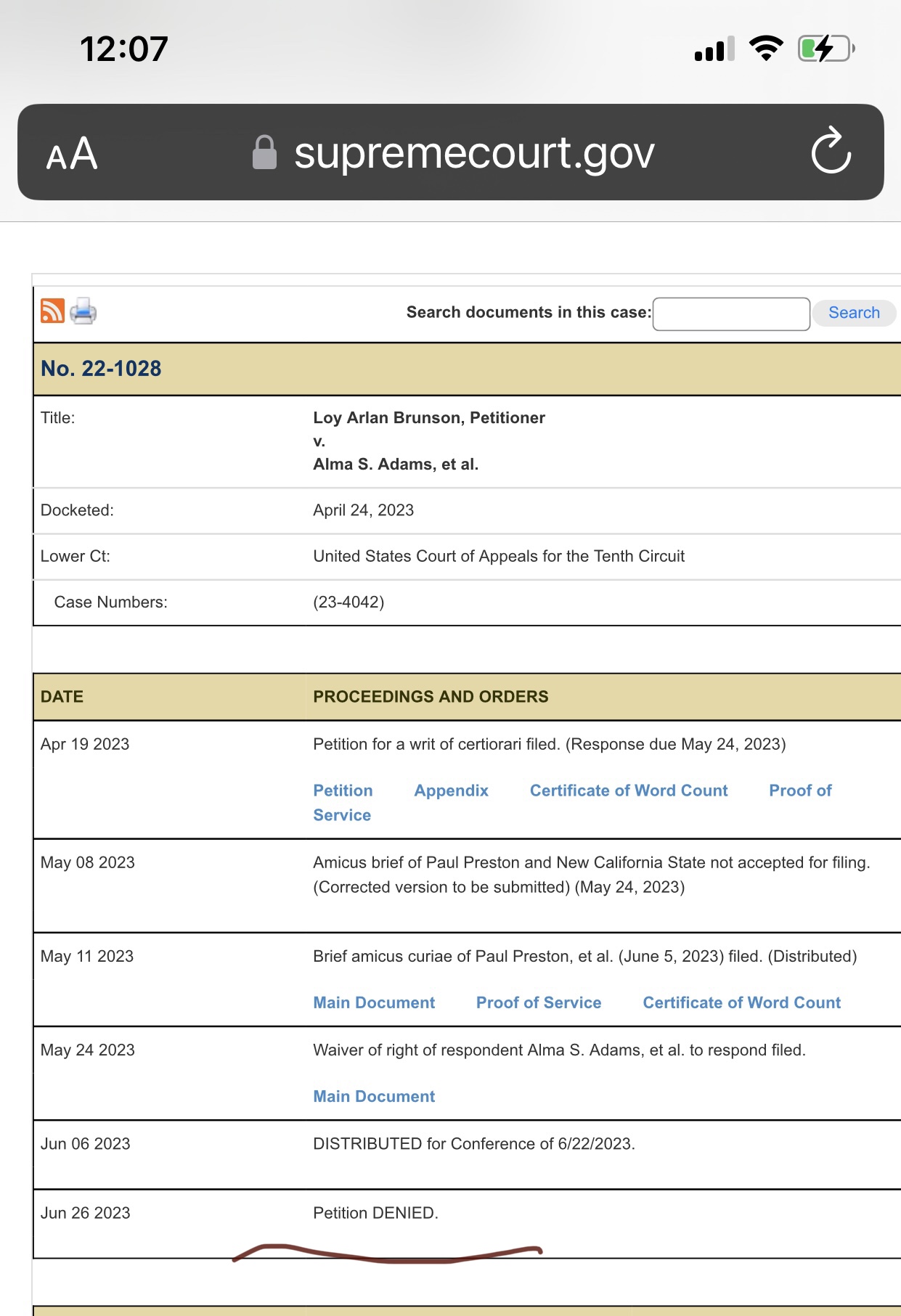Tap the DATE column header
The image size is (901, 1316).
(x=62, y=697)
